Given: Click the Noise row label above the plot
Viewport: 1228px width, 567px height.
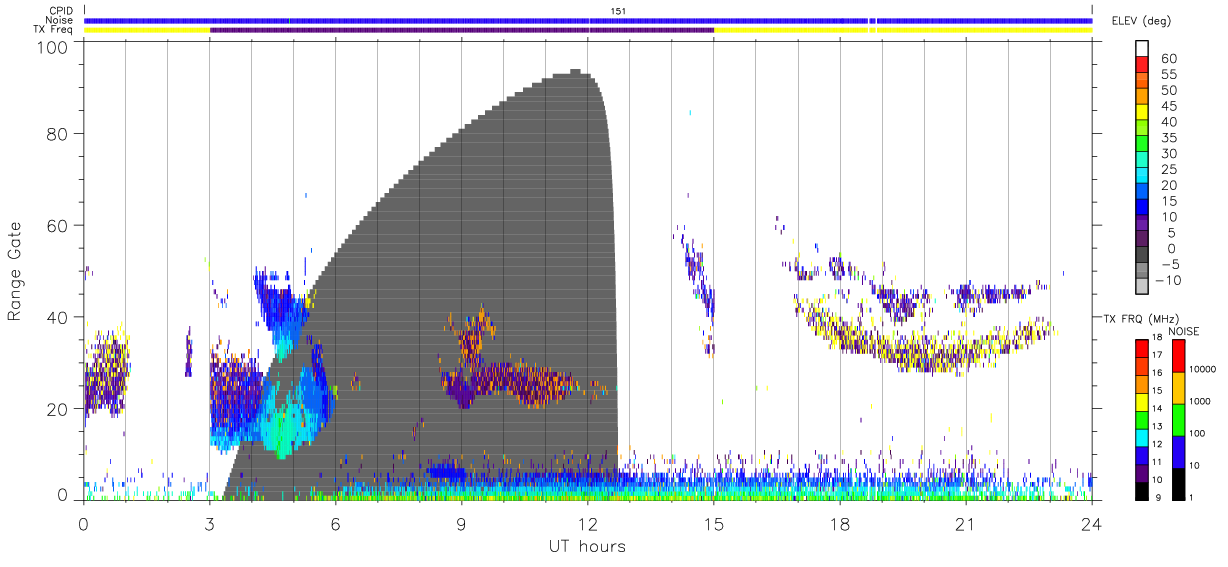Looking at the screenshot, I should pos(61,20).
